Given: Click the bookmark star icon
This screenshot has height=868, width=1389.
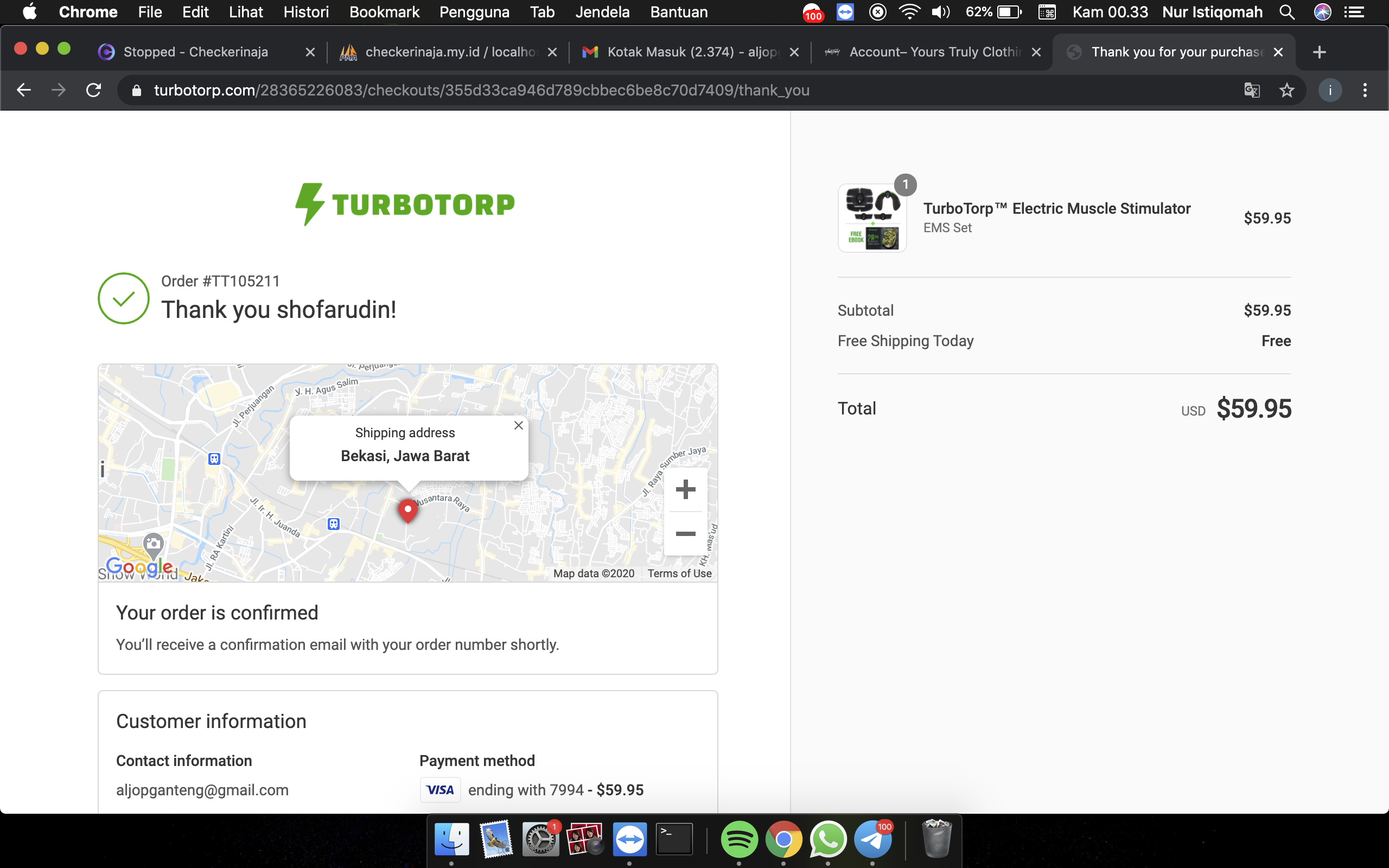Looking at the screenshot, I should (1287, 90).
